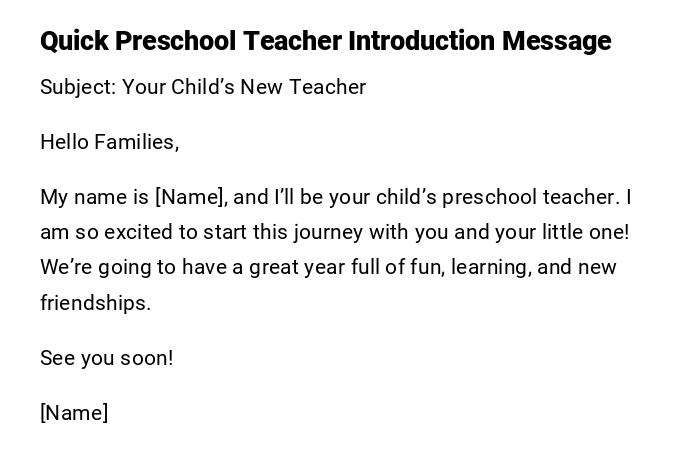Click the word "Families" in the greeting
This screenshot has width=700, height=475.
pos(136,142)
